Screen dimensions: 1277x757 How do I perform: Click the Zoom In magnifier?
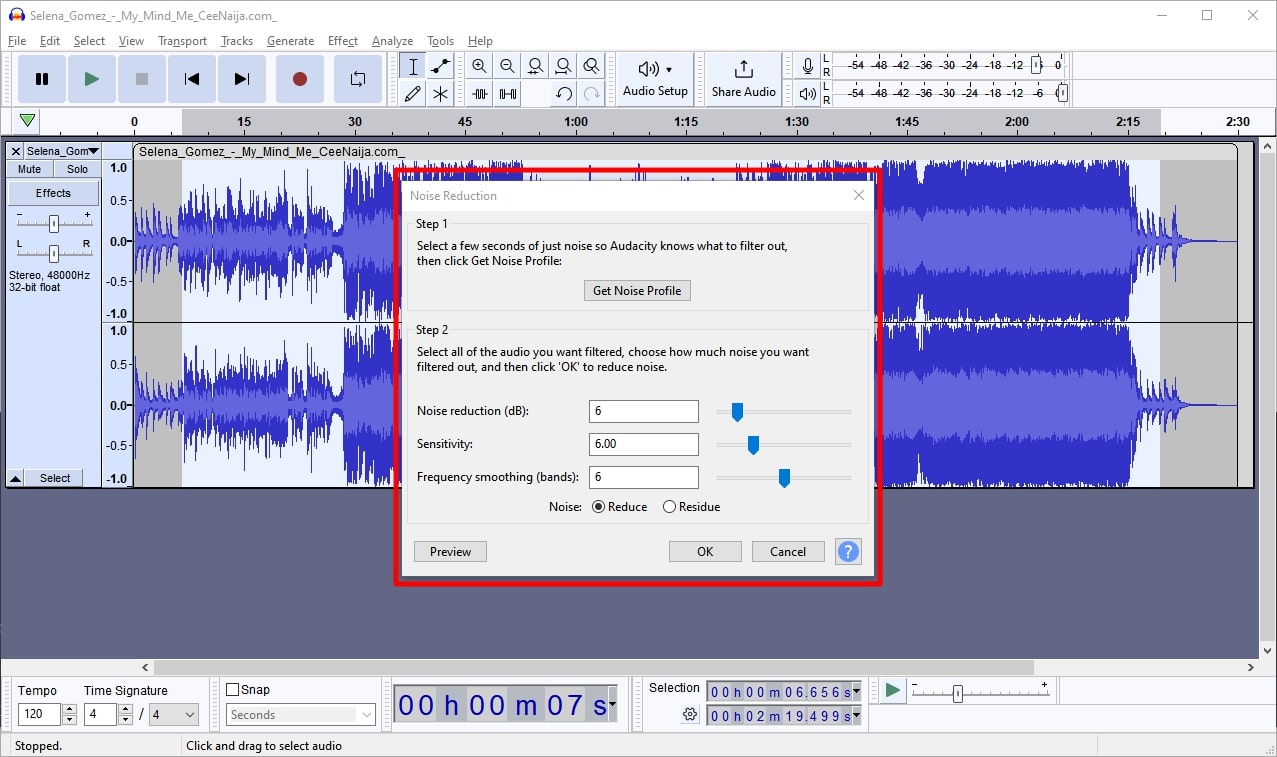pos(480,67)
